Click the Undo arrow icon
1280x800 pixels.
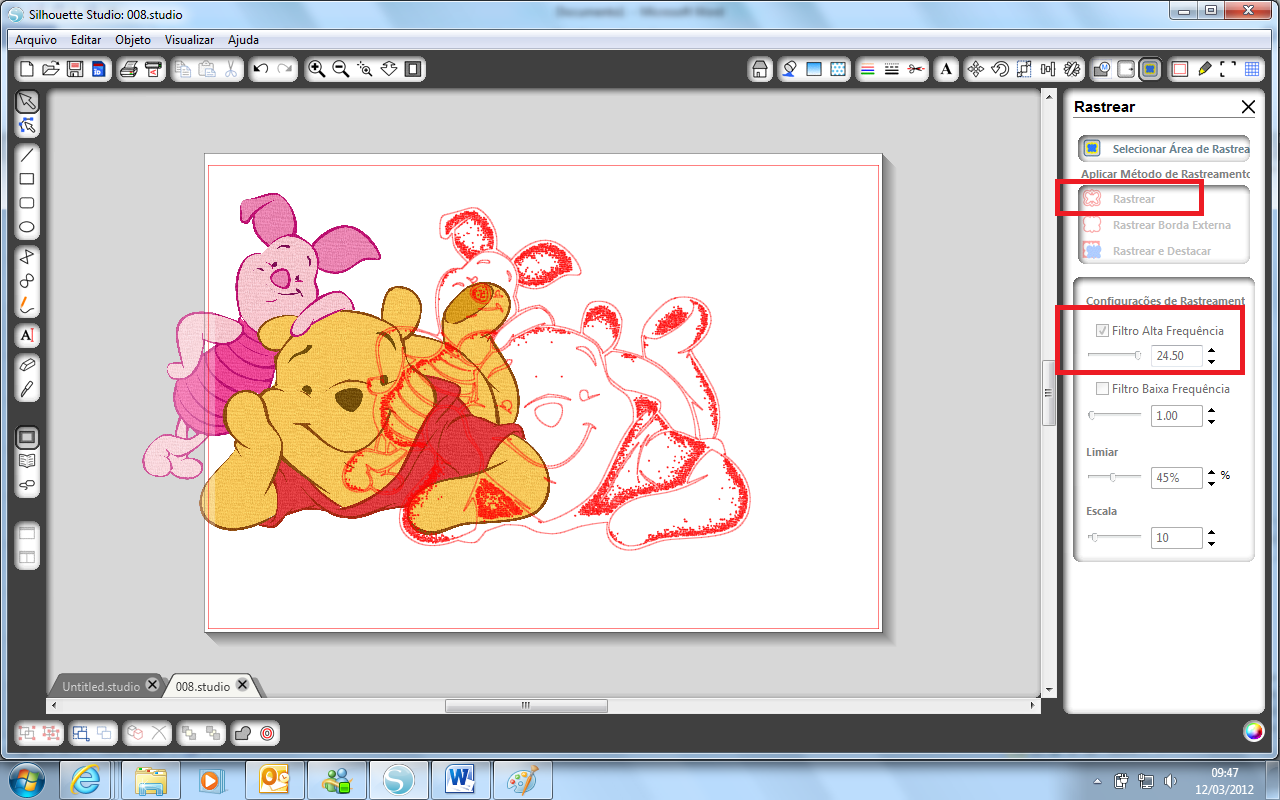coord(261,69)
